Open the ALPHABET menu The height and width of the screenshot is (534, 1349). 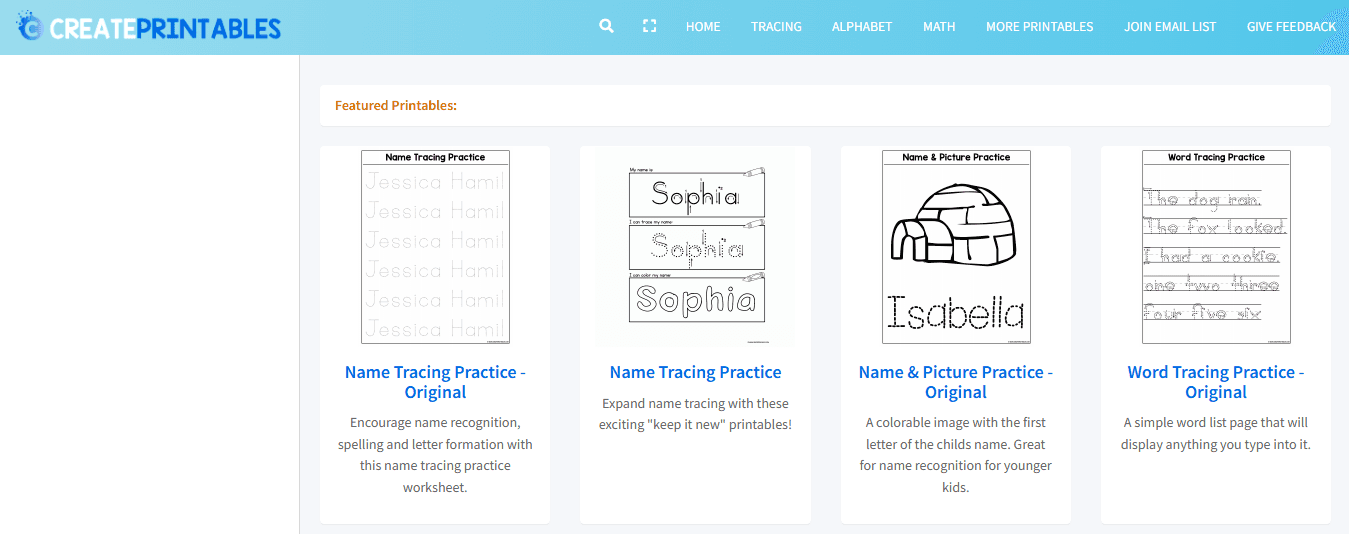click(862, 27)
